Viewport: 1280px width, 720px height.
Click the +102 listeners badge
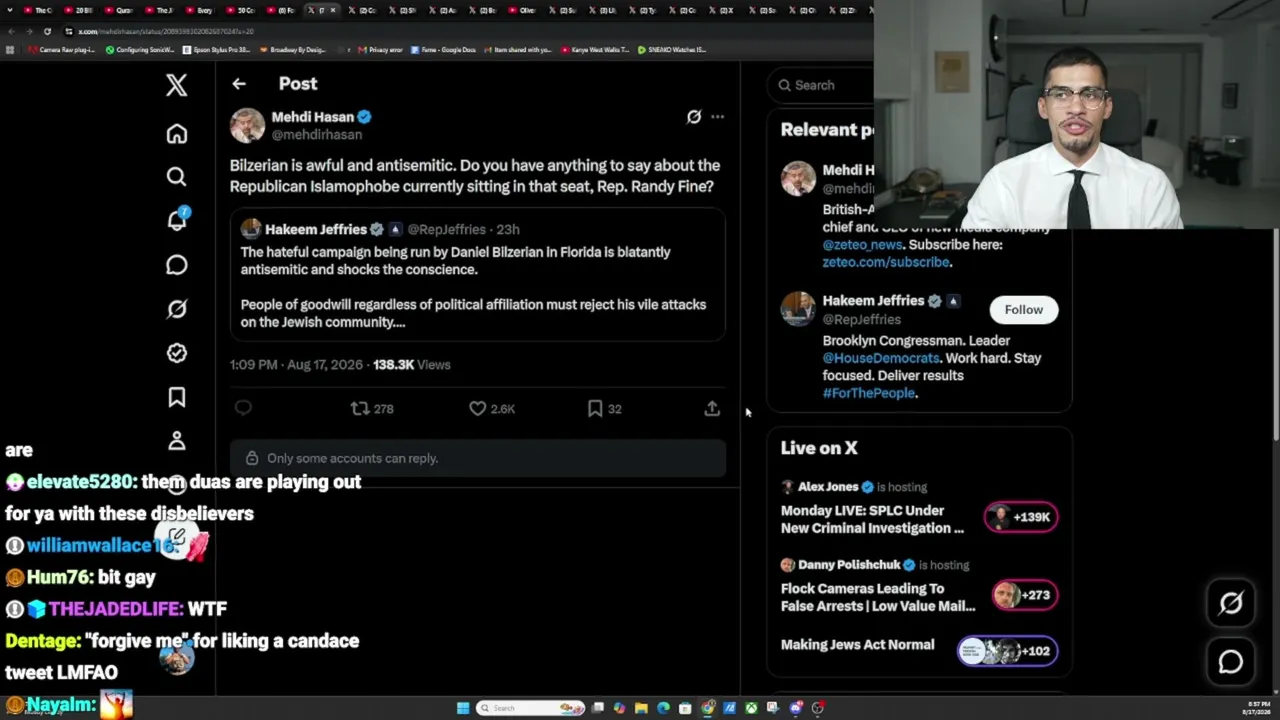(1007, 651)
